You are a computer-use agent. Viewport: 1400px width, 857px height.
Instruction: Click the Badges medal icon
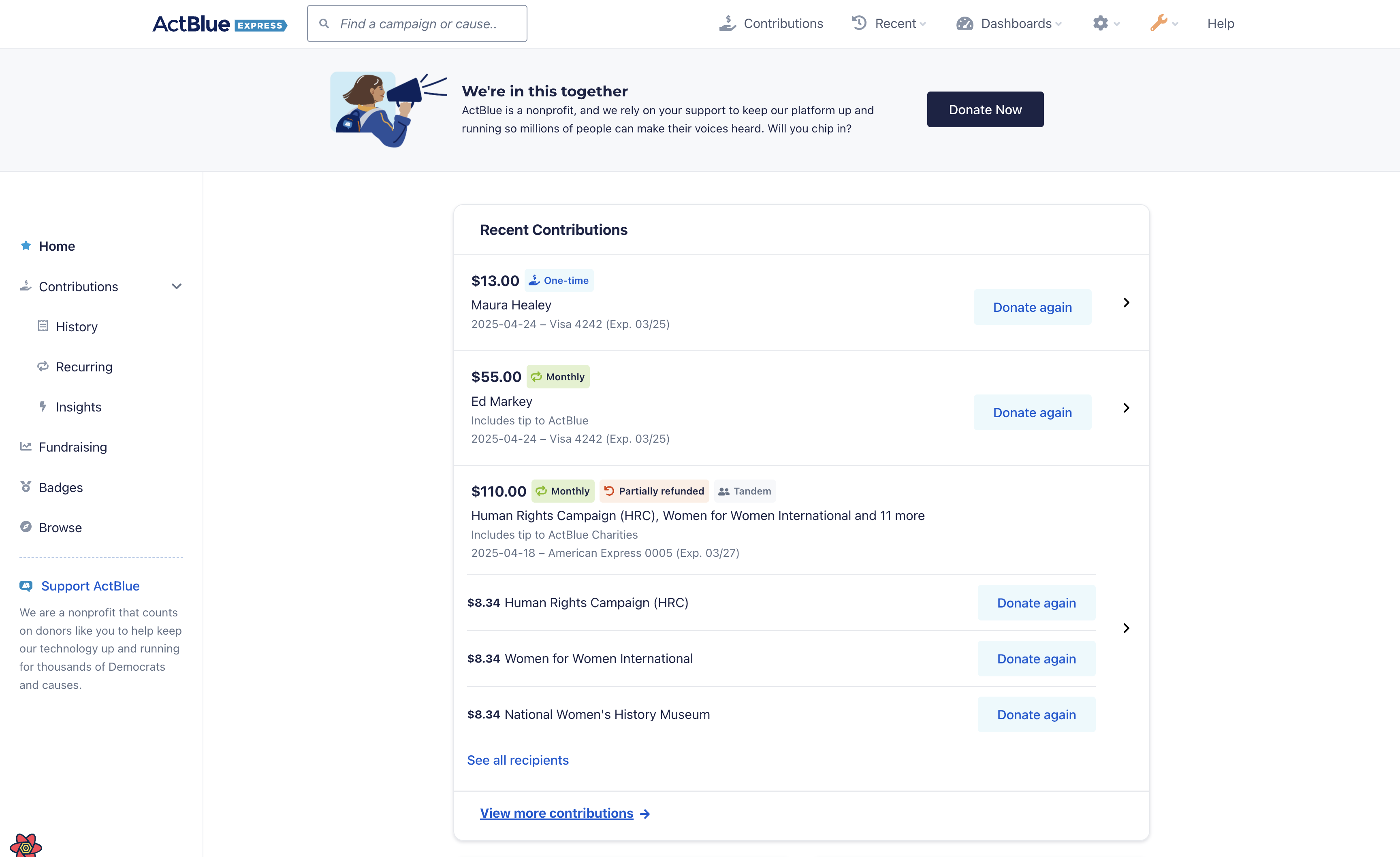click(x=26, y=487)
